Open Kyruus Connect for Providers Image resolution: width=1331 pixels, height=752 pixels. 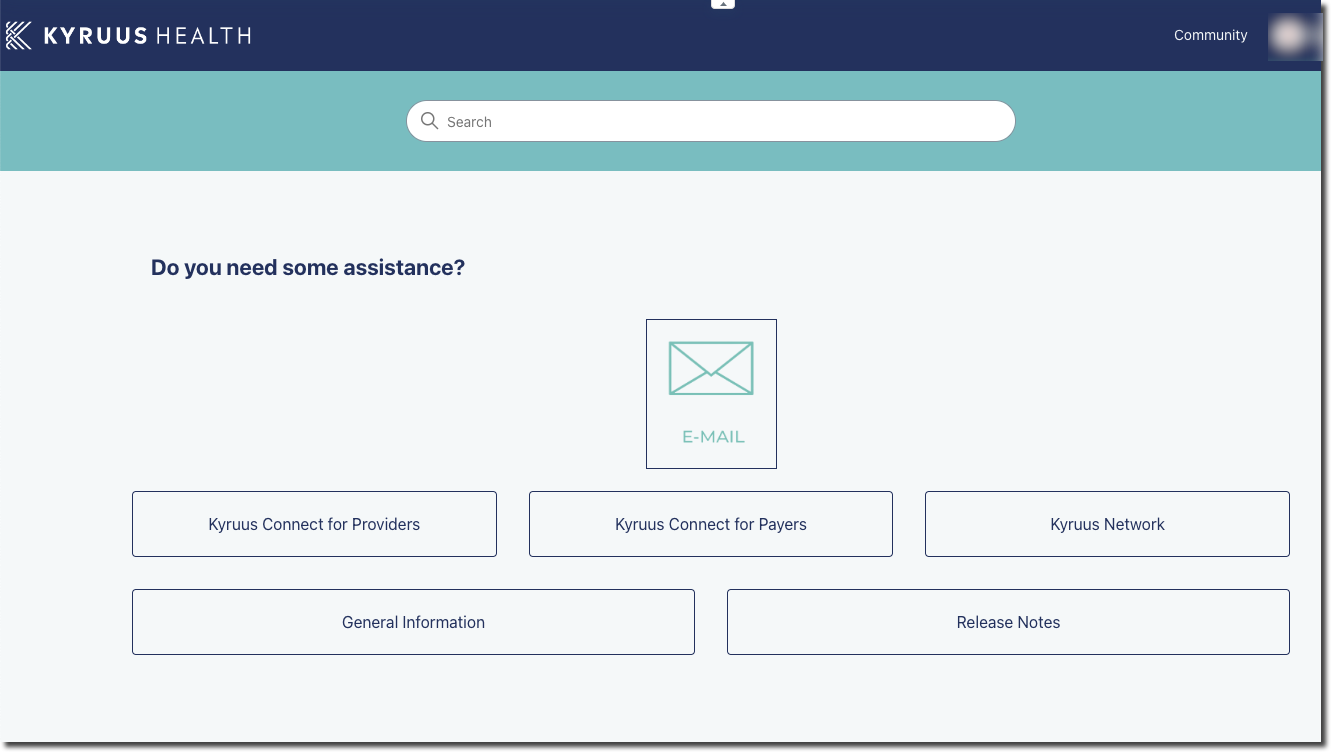pos(314,524)
